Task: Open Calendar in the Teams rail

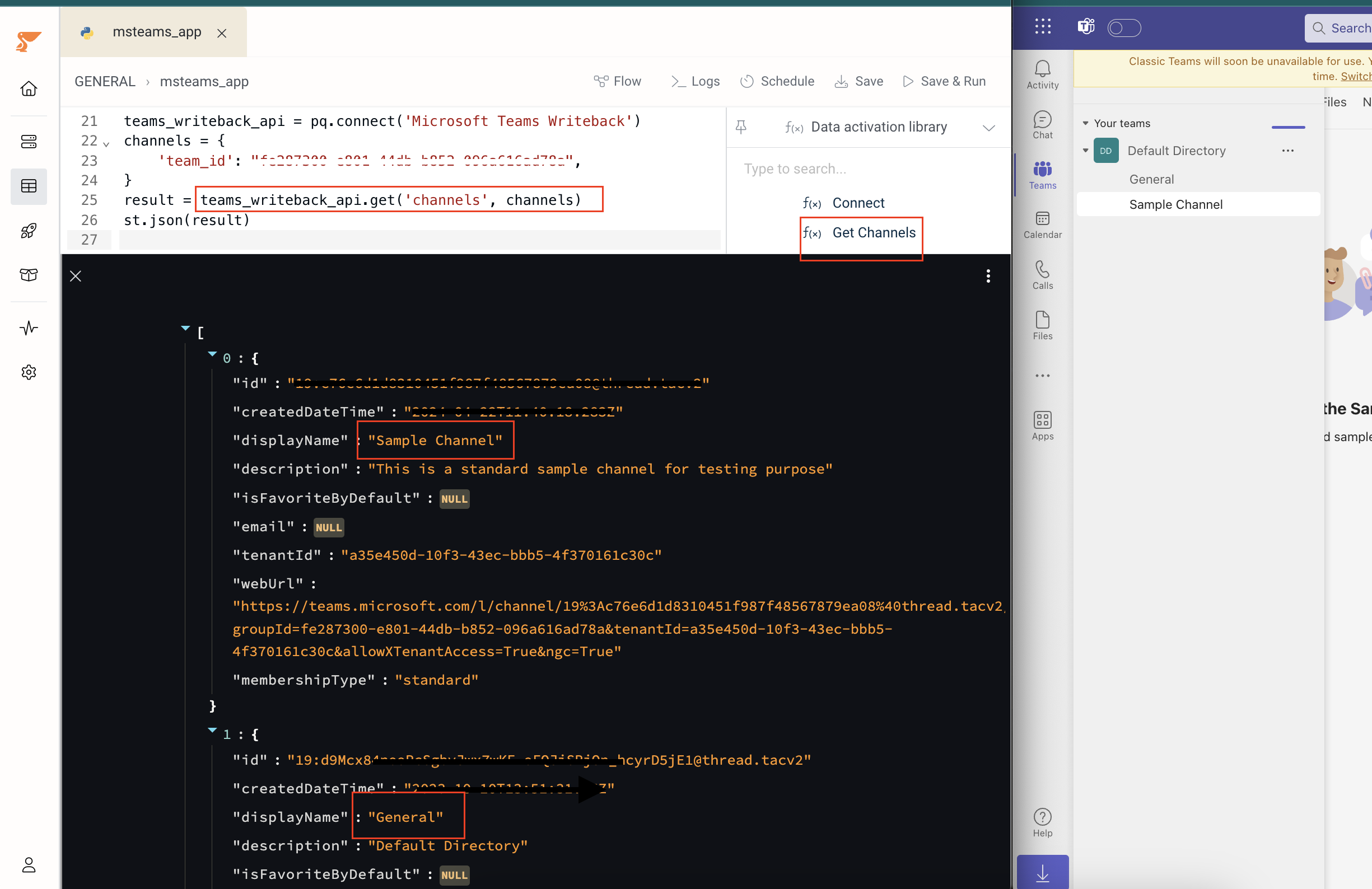Action: [1042, 224]
